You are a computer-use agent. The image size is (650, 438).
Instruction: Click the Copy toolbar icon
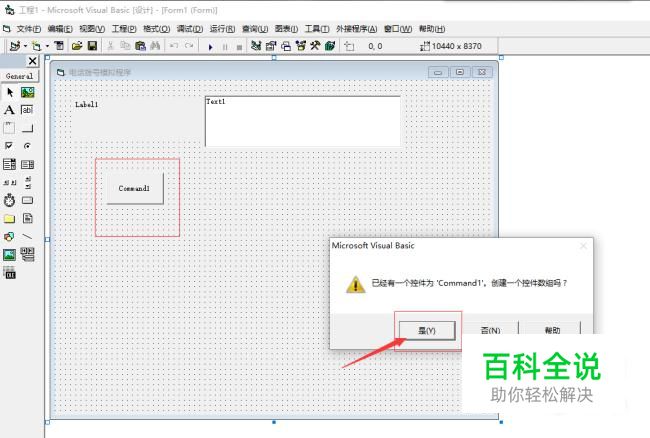click(x=125, y=46)
